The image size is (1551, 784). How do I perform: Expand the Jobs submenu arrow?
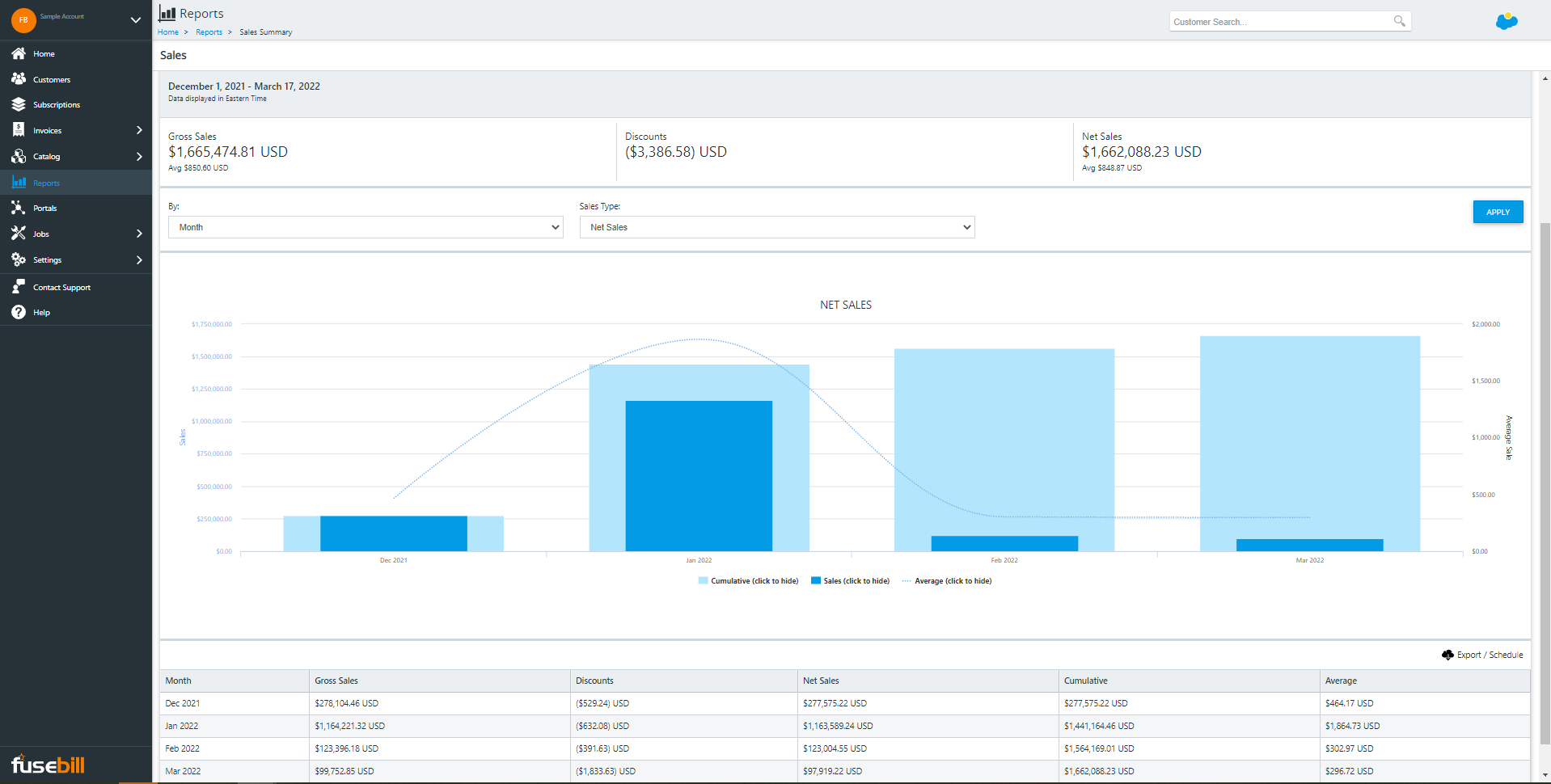point(139,234)
